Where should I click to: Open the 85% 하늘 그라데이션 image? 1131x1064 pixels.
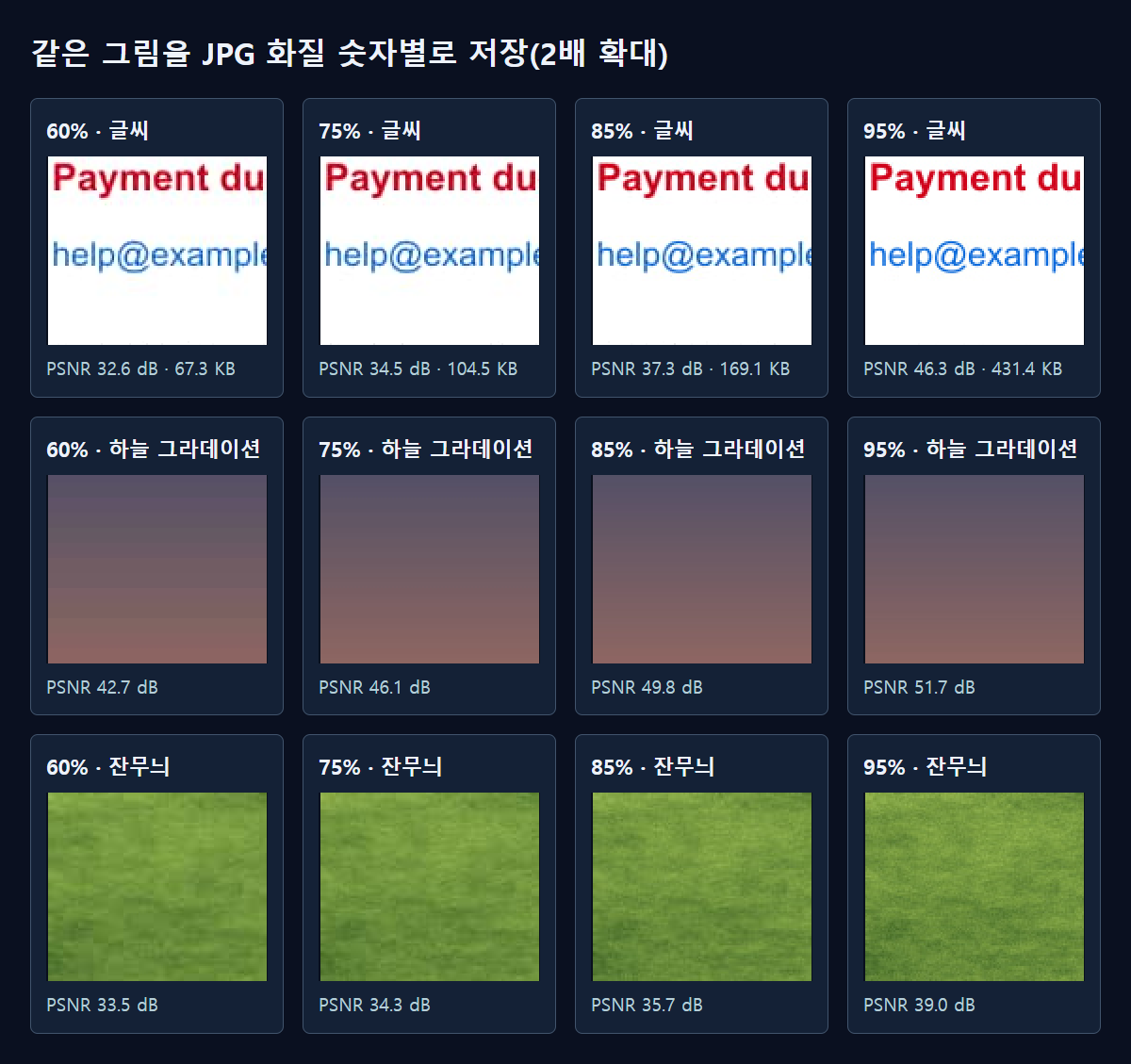click(x=702, y=569)
